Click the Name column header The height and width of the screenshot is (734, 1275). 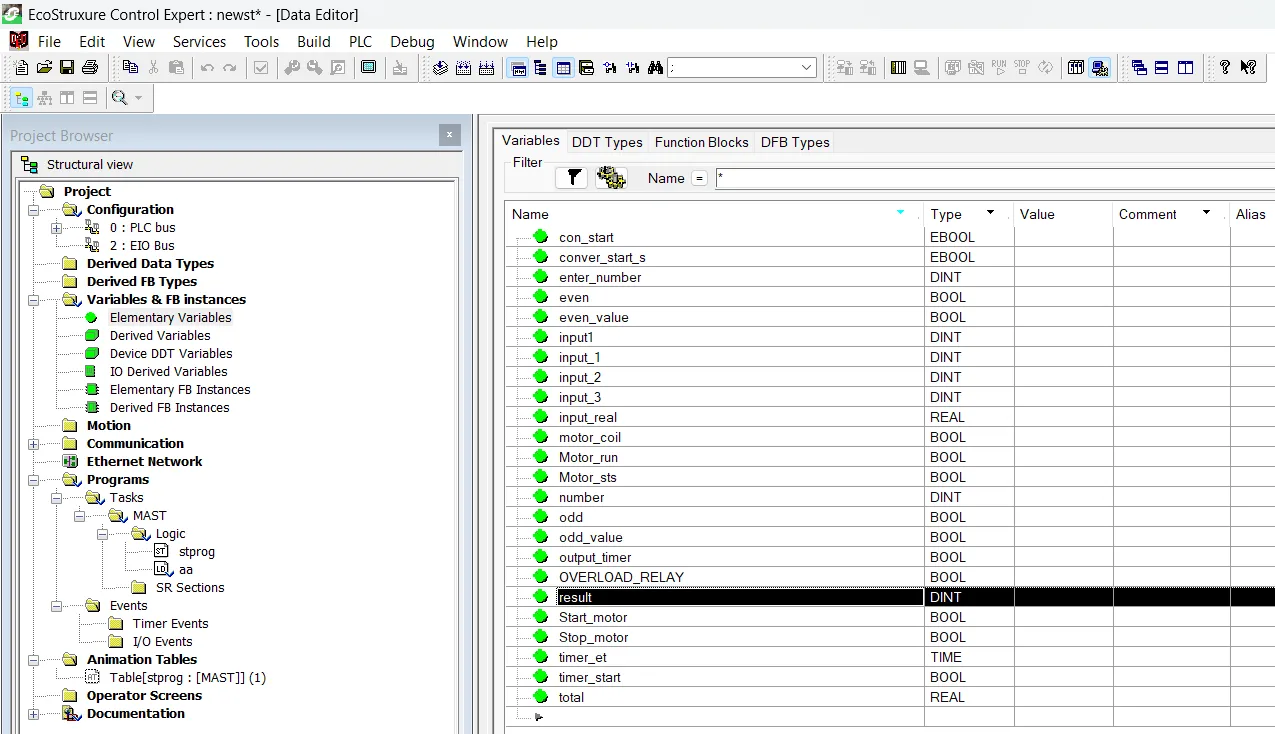tap(714, 214)
